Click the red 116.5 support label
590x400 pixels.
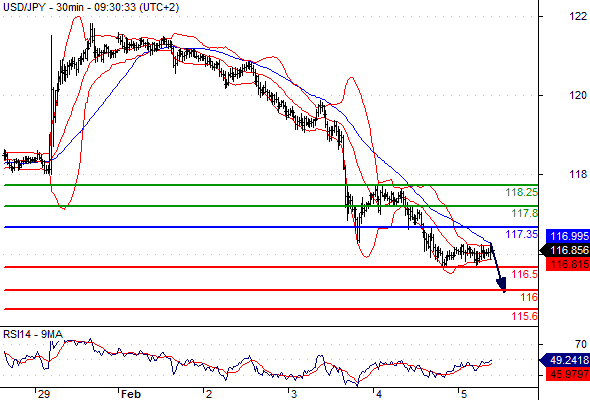[x=525, y=274]
